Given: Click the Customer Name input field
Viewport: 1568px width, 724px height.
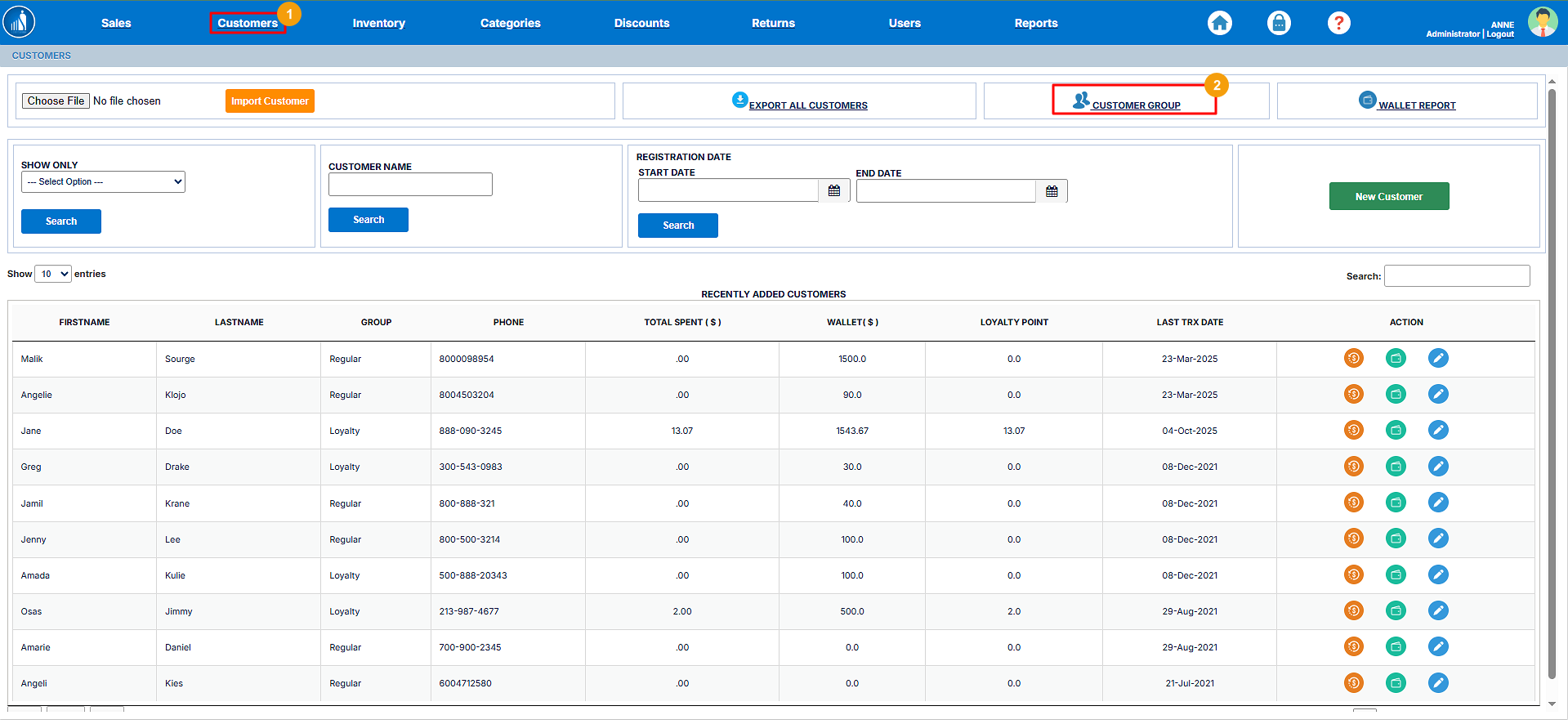Looking at the screenshot, I should 410,185.
